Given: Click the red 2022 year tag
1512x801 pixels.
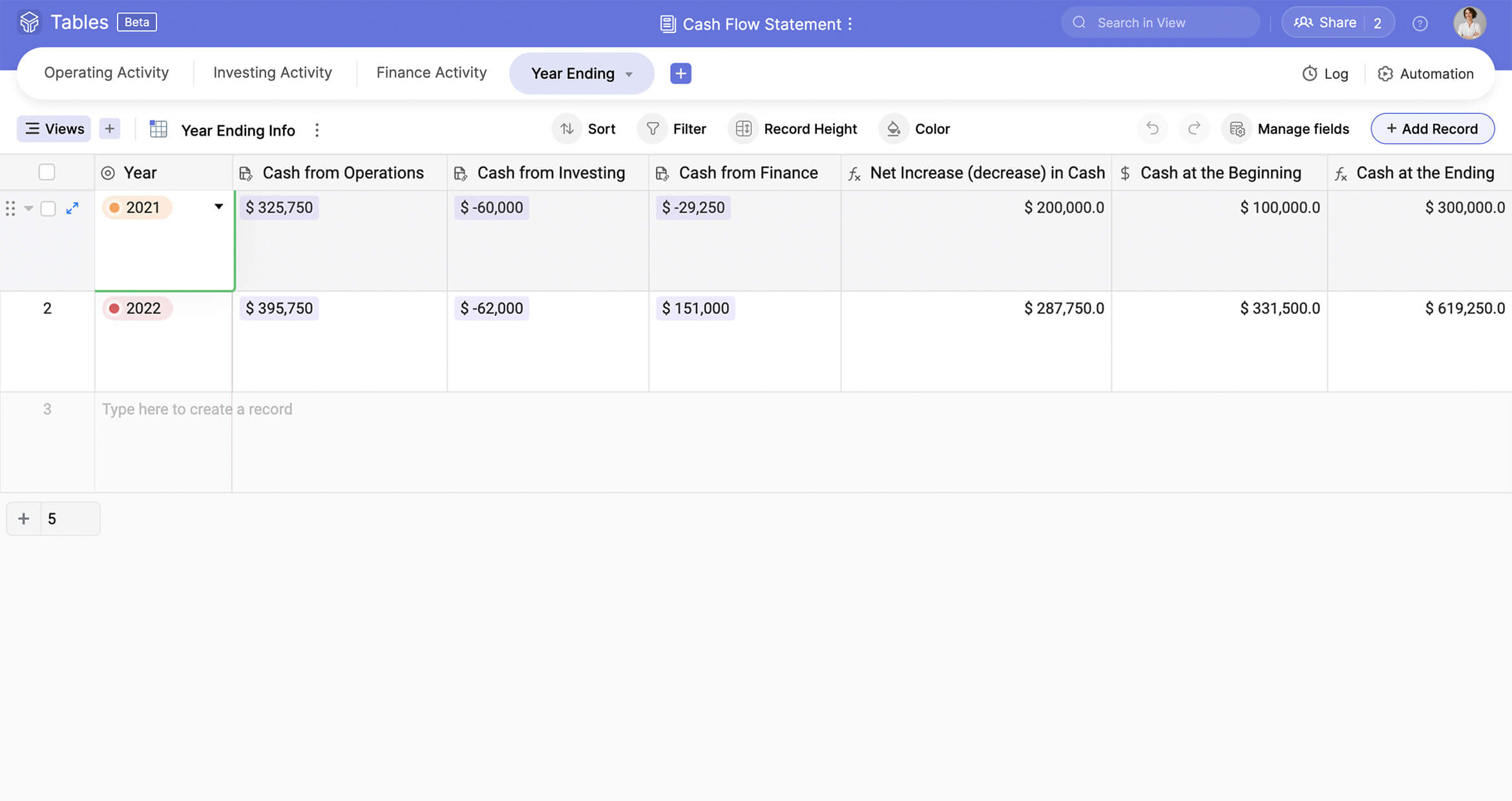Looking at the screenshot, I should click(x=137, y=308).
